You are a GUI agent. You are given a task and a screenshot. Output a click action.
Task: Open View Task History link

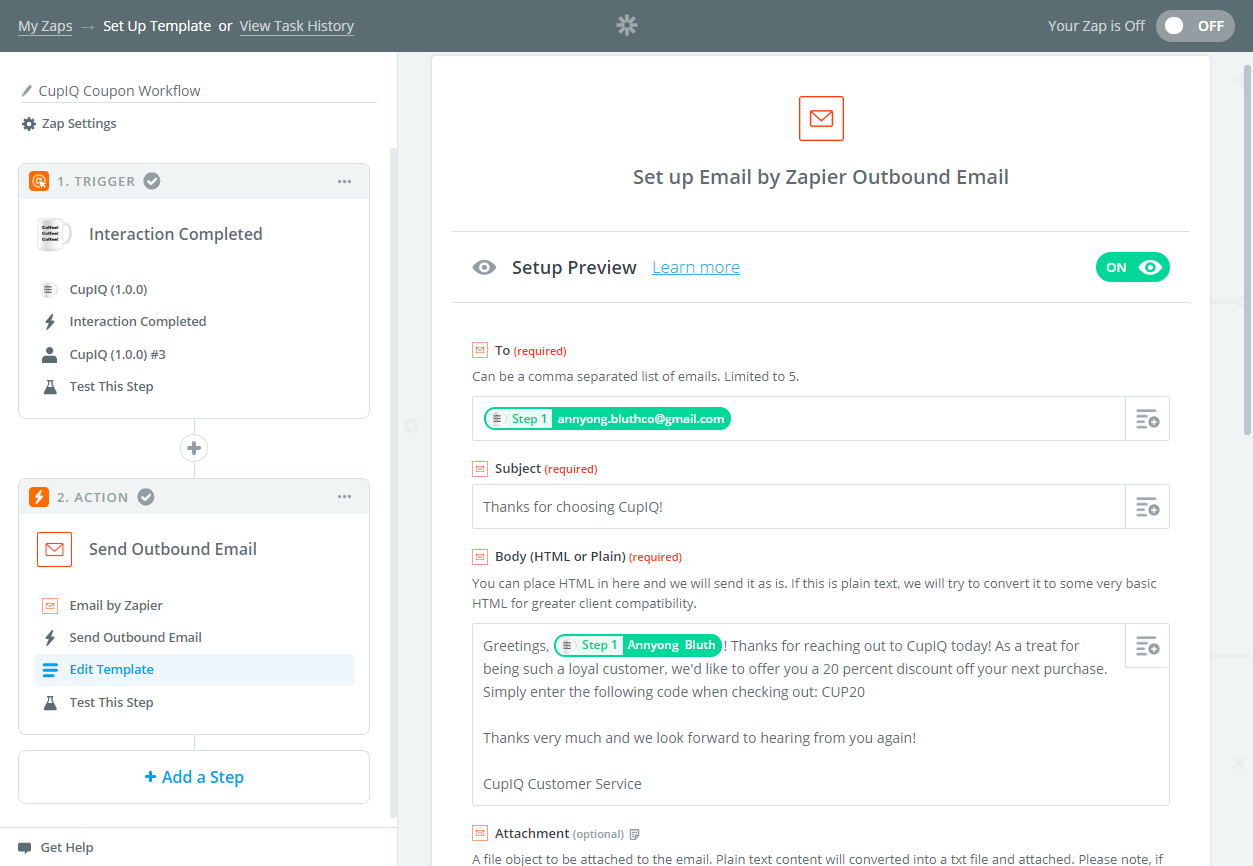[297, 26]
